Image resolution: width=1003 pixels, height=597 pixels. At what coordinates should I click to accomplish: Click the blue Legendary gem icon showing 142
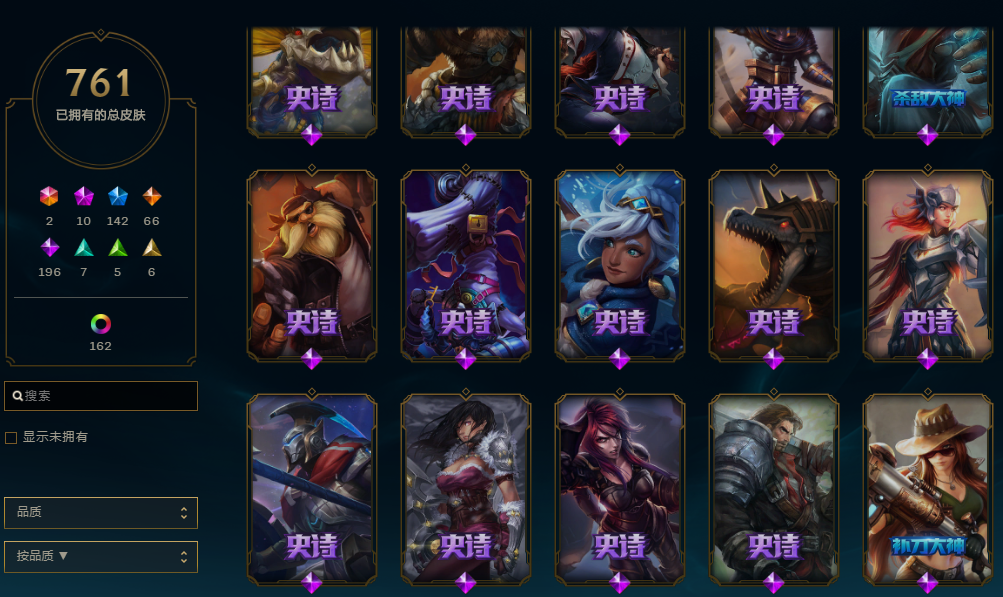pos(118,196)
